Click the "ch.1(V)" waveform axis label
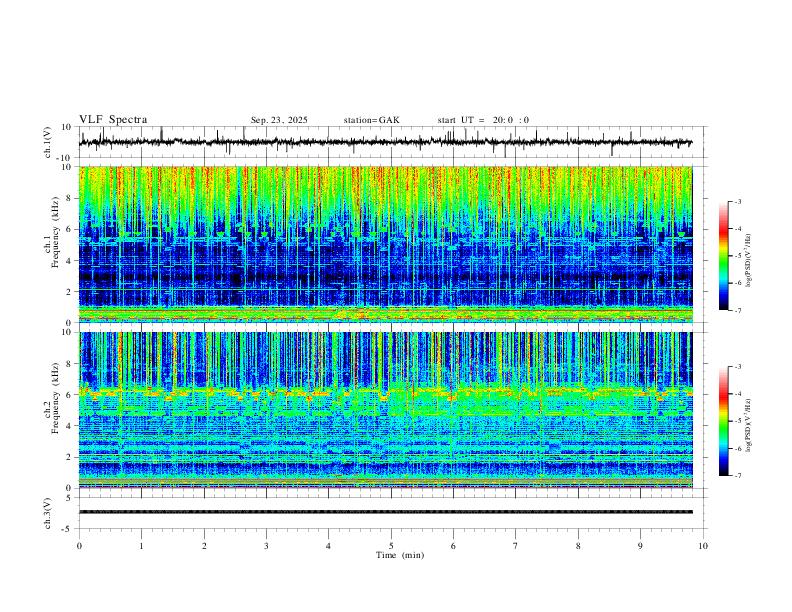The height and width of the screenshot is (612, 792). (x=48, y=142)
